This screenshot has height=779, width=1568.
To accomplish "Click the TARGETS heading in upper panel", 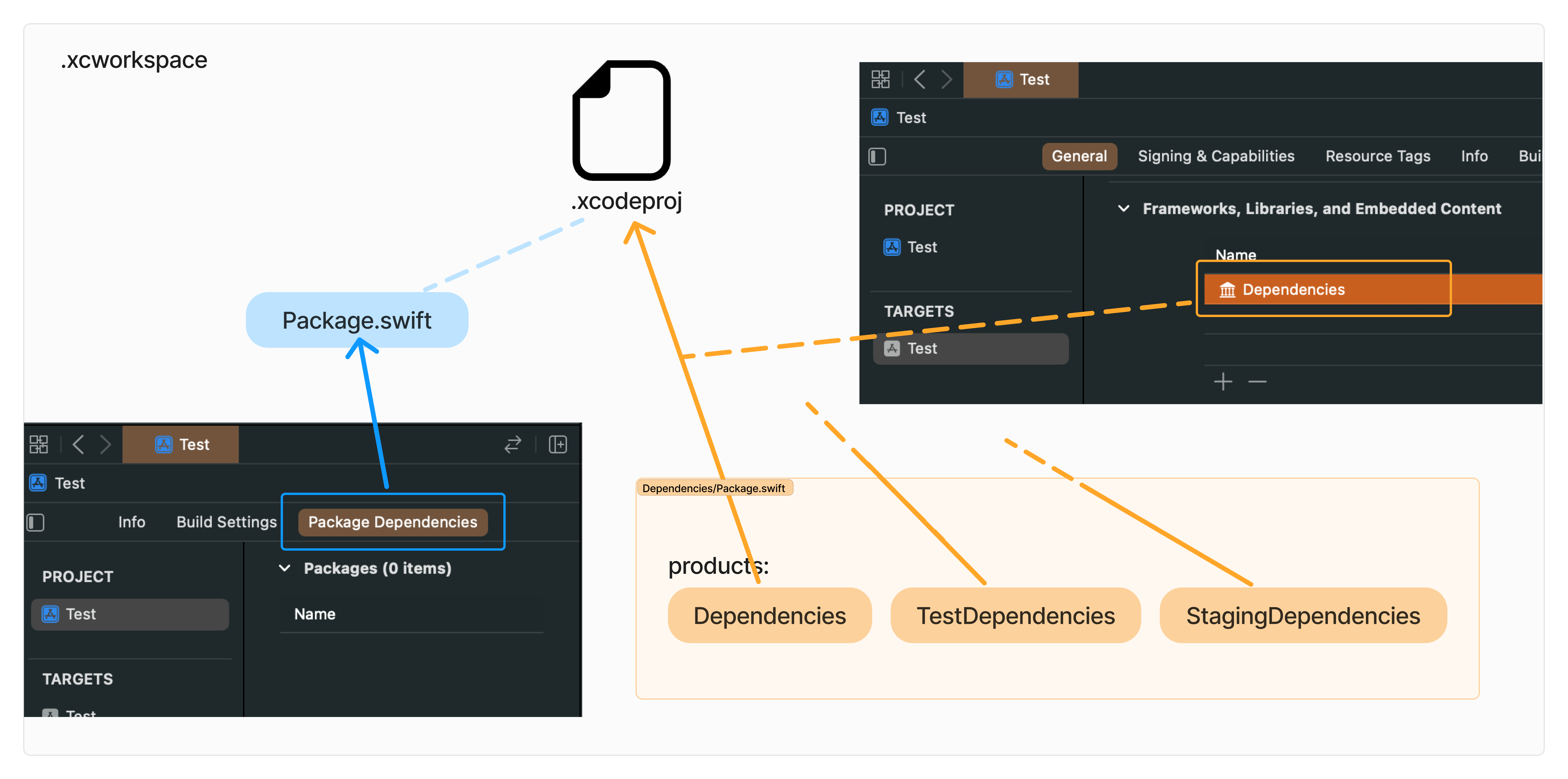I will point(919,312).
